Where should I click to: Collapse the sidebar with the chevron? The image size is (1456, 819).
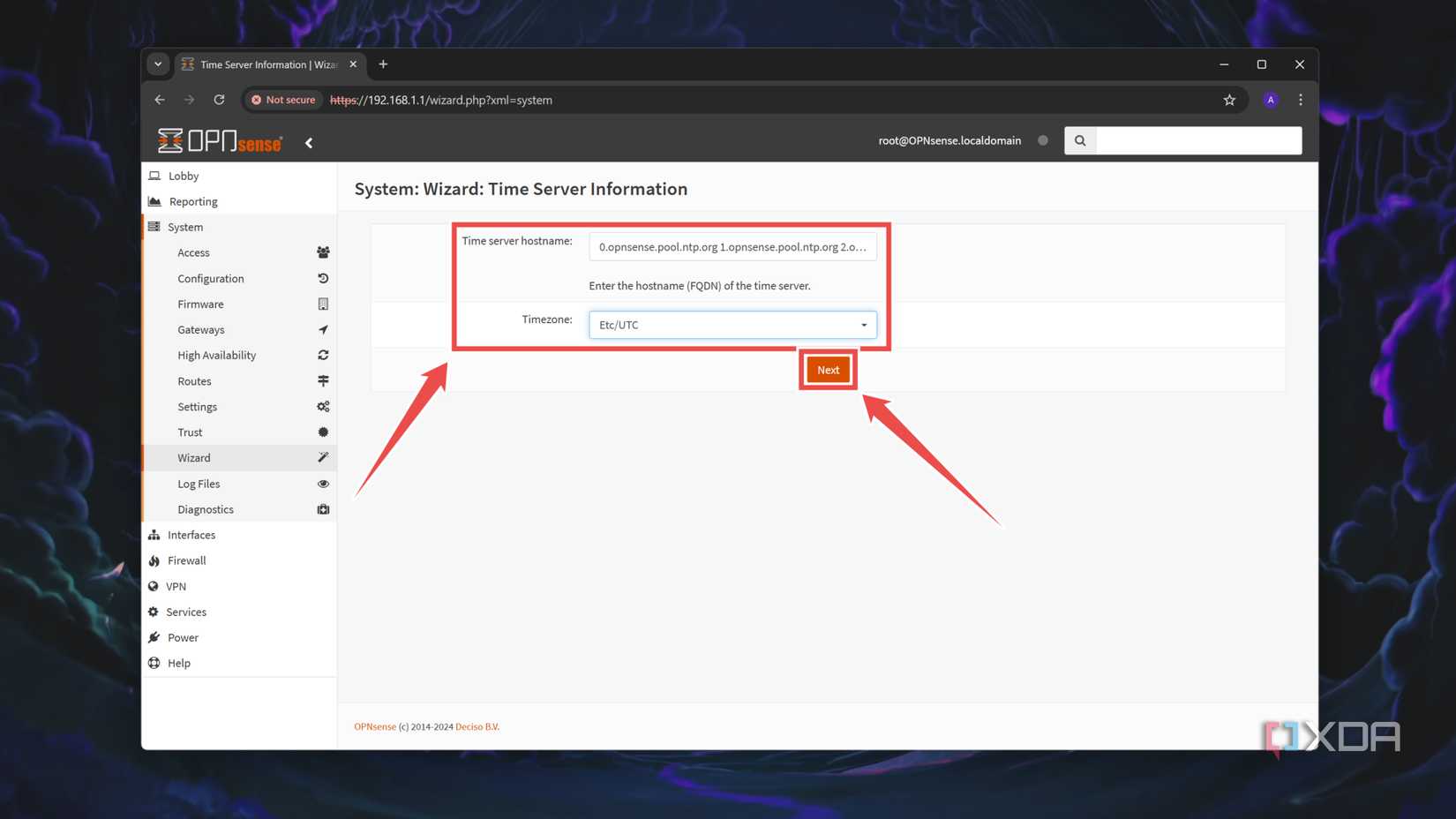click(308, 141)
